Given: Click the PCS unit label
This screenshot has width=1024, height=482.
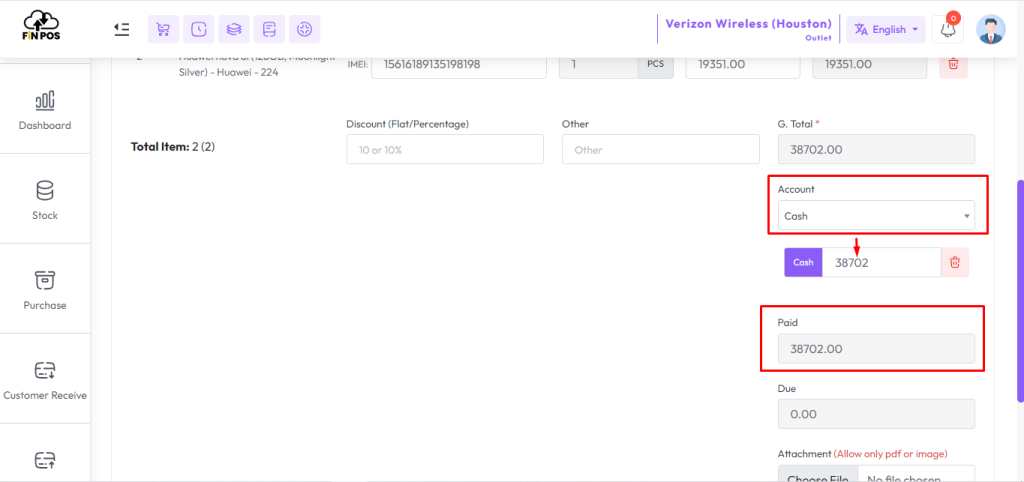Looking at the screenshot, I should click(x=655, y=65).
